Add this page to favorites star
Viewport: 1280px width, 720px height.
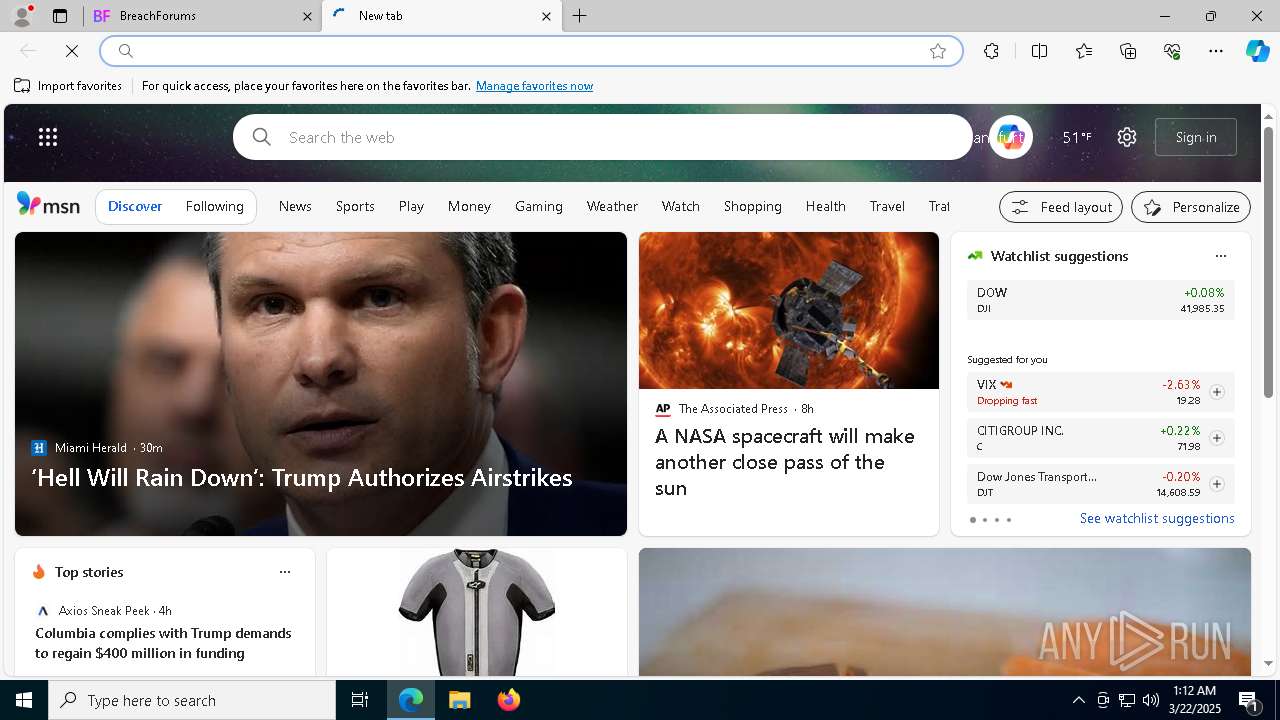[937, 51]
